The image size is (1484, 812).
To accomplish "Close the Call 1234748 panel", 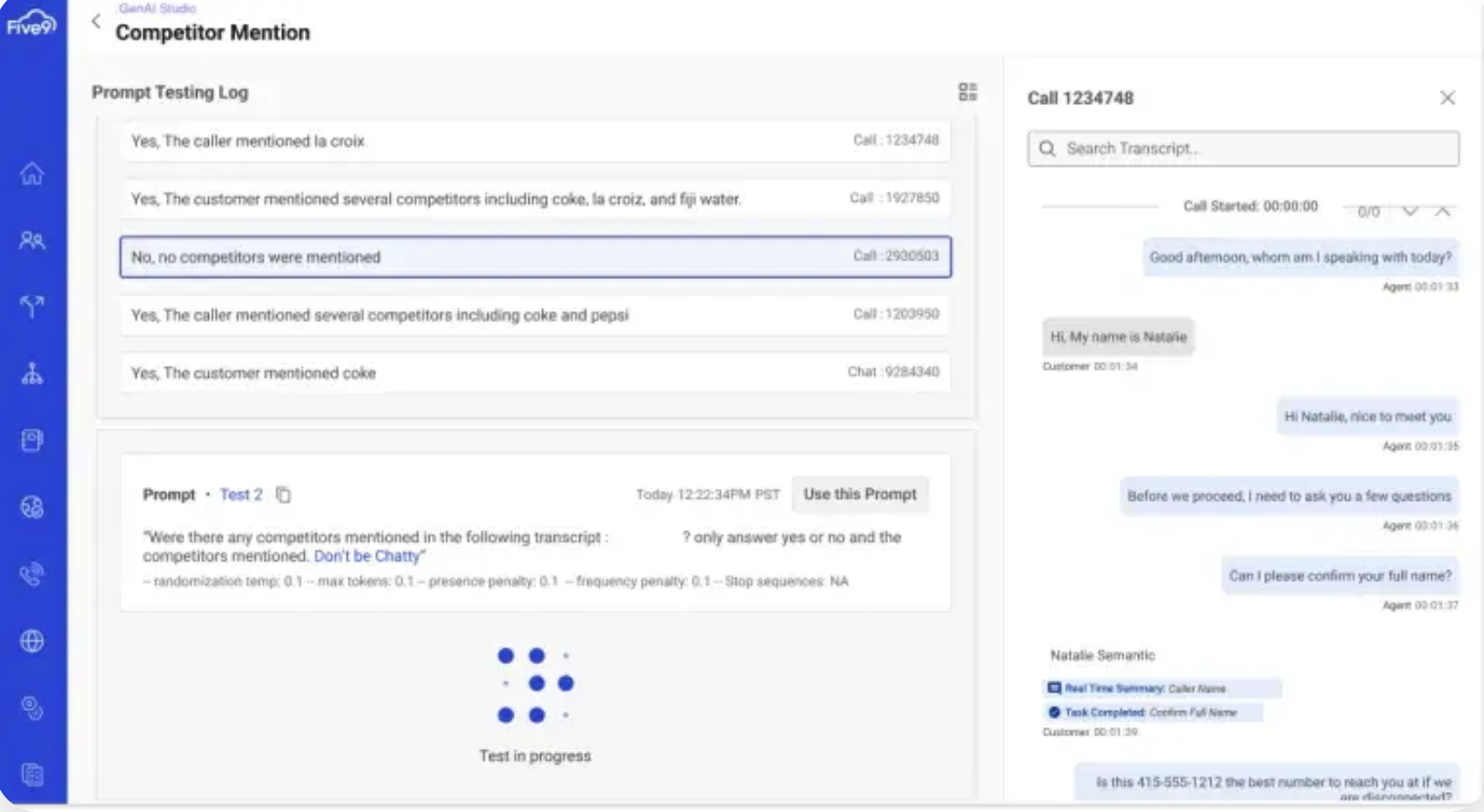I will (x=1447, y=98).
